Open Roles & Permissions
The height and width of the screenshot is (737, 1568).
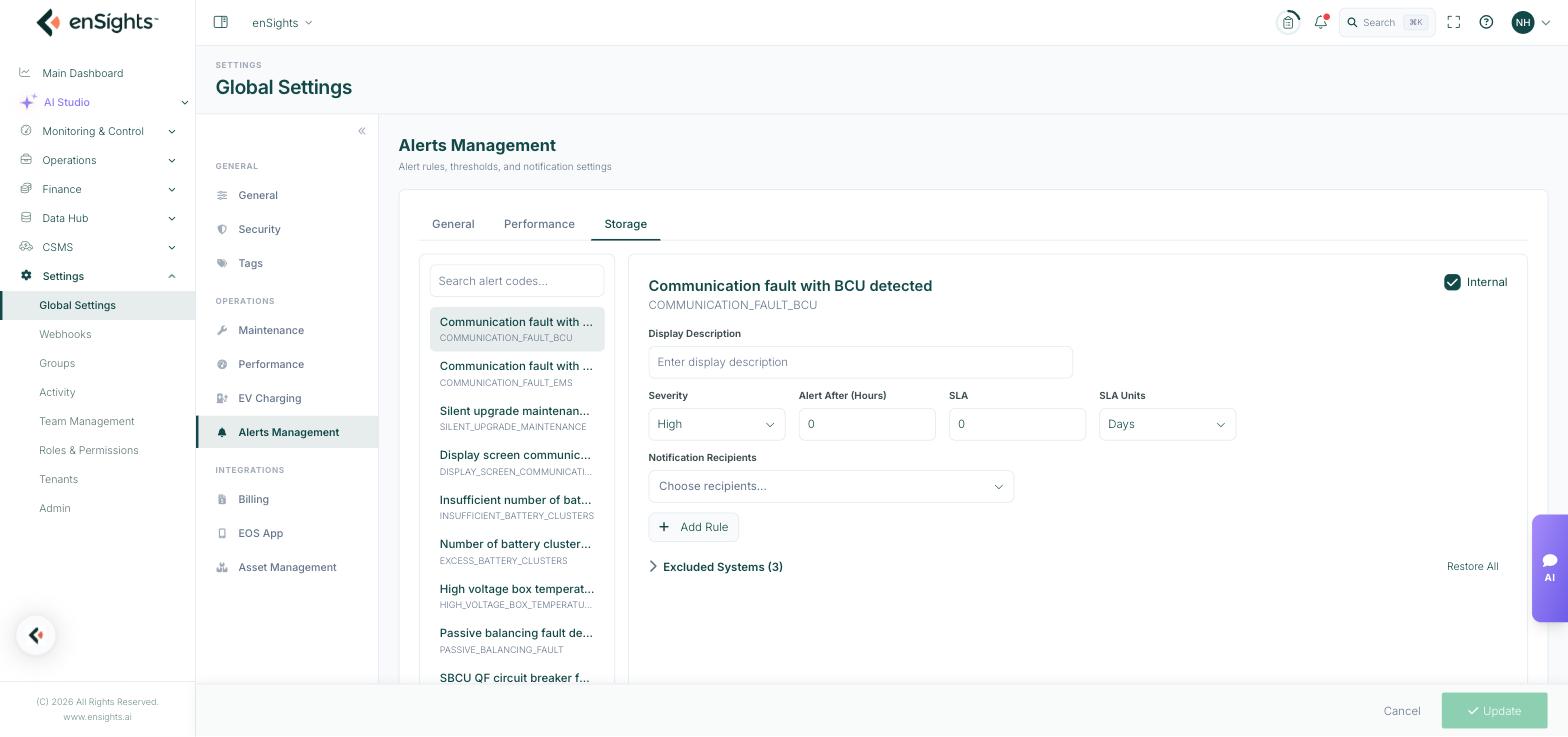tap(89, 450)
